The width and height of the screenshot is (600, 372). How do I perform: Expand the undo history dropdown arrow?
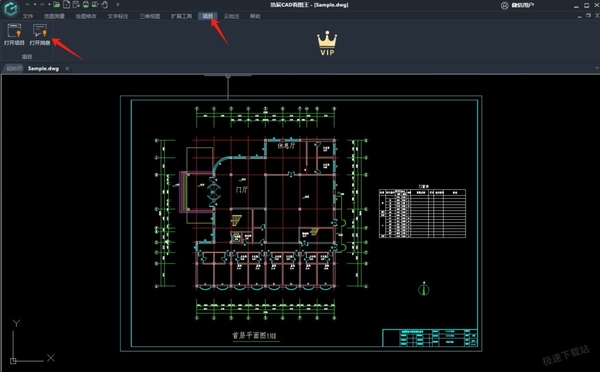click(35, 4)
